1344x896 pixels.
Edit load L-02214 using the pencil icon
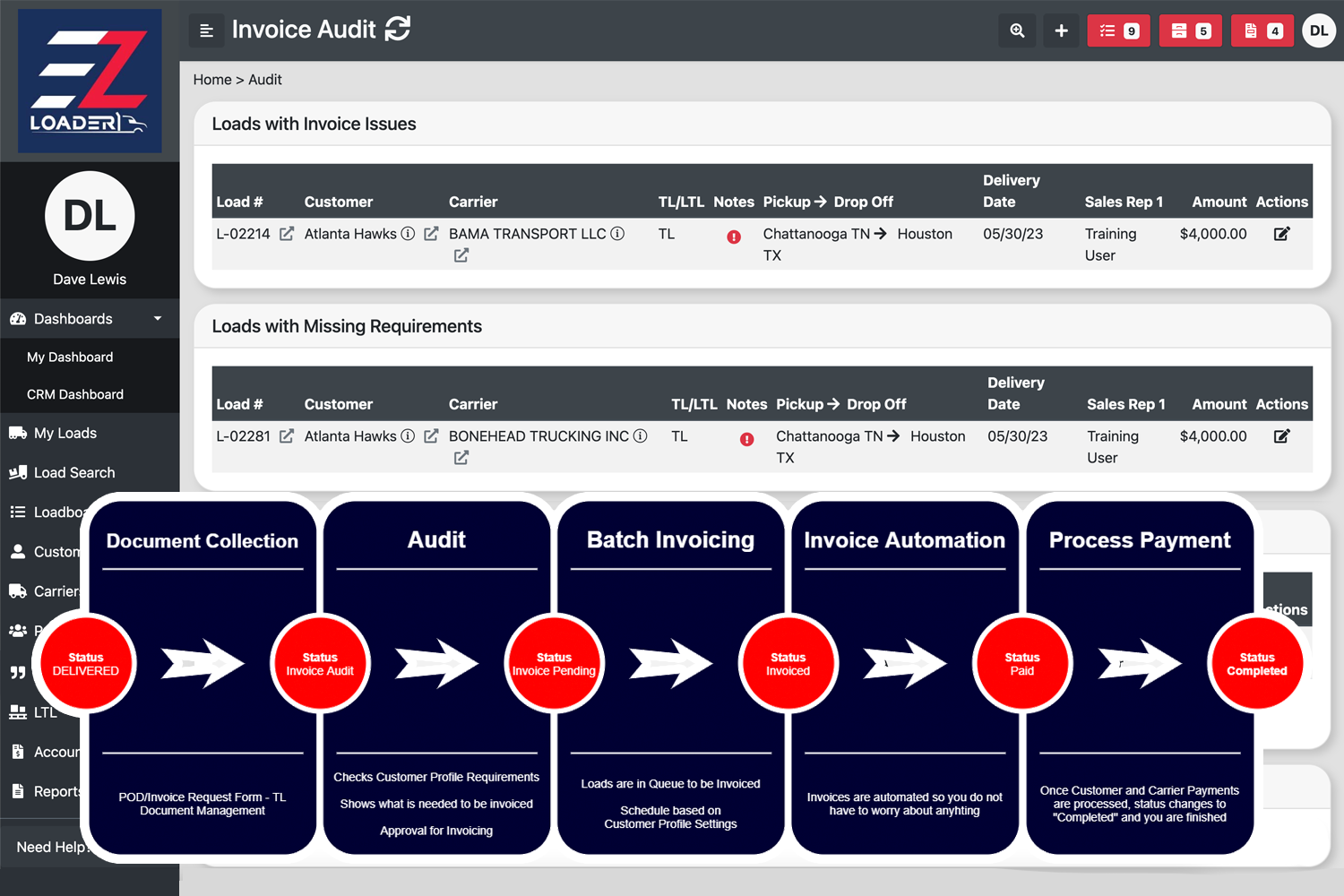point(1281,233)
